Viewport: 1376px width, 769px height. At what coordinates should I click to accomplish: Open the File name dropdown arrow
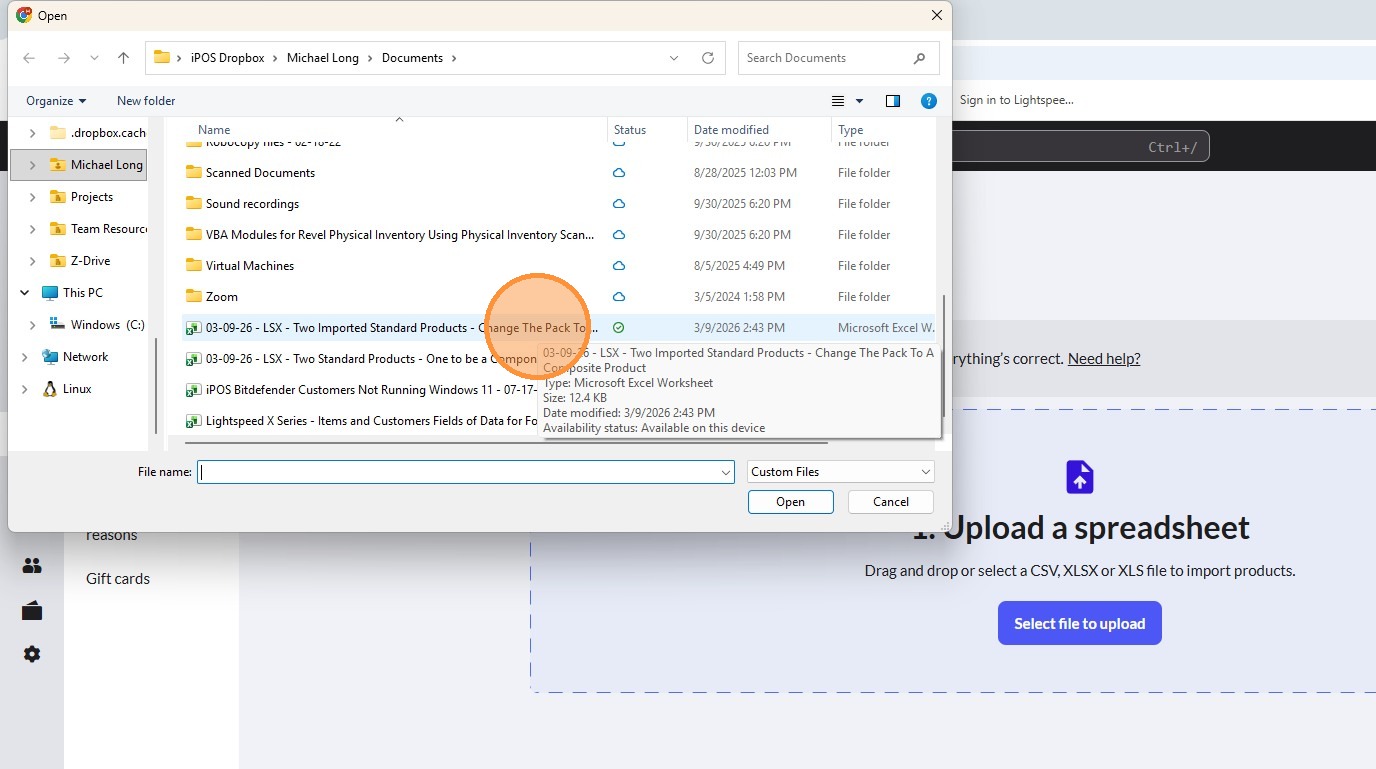tap(726, 472)
